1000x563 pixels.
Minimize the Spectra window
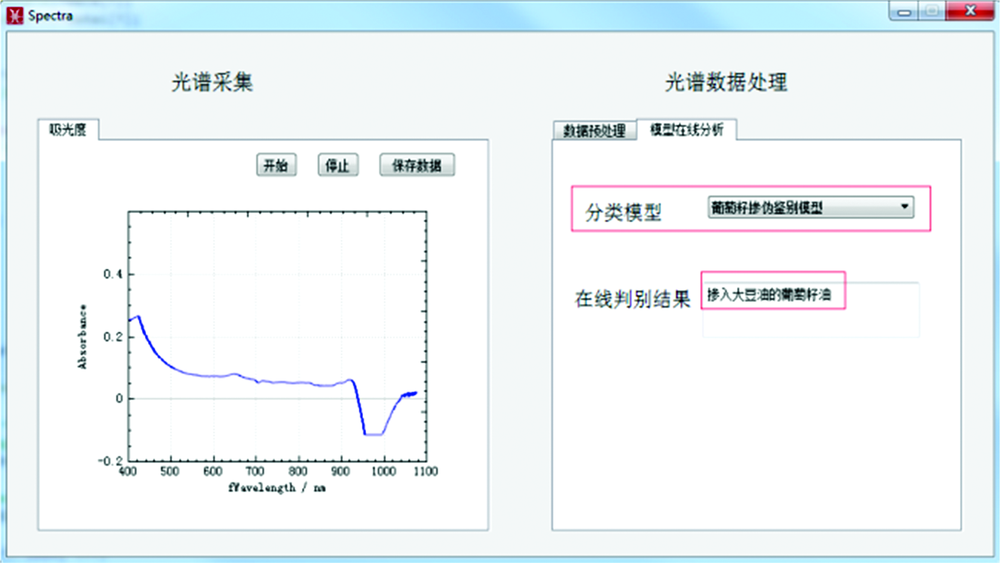click(x=907, y=11)
